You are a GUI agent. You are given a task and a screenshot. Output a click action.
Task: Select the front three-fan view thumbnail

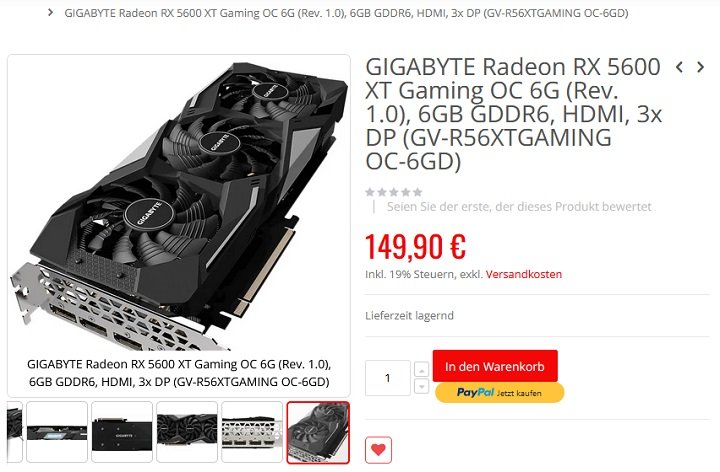187,432
